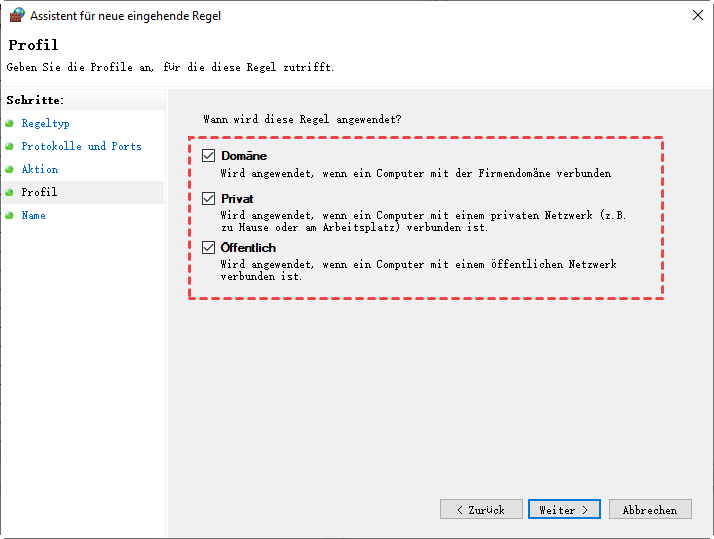Go to the Regeltyp step
Viewport: 714px width, 539px height.
pyautogui.click(x=45, y=123)
